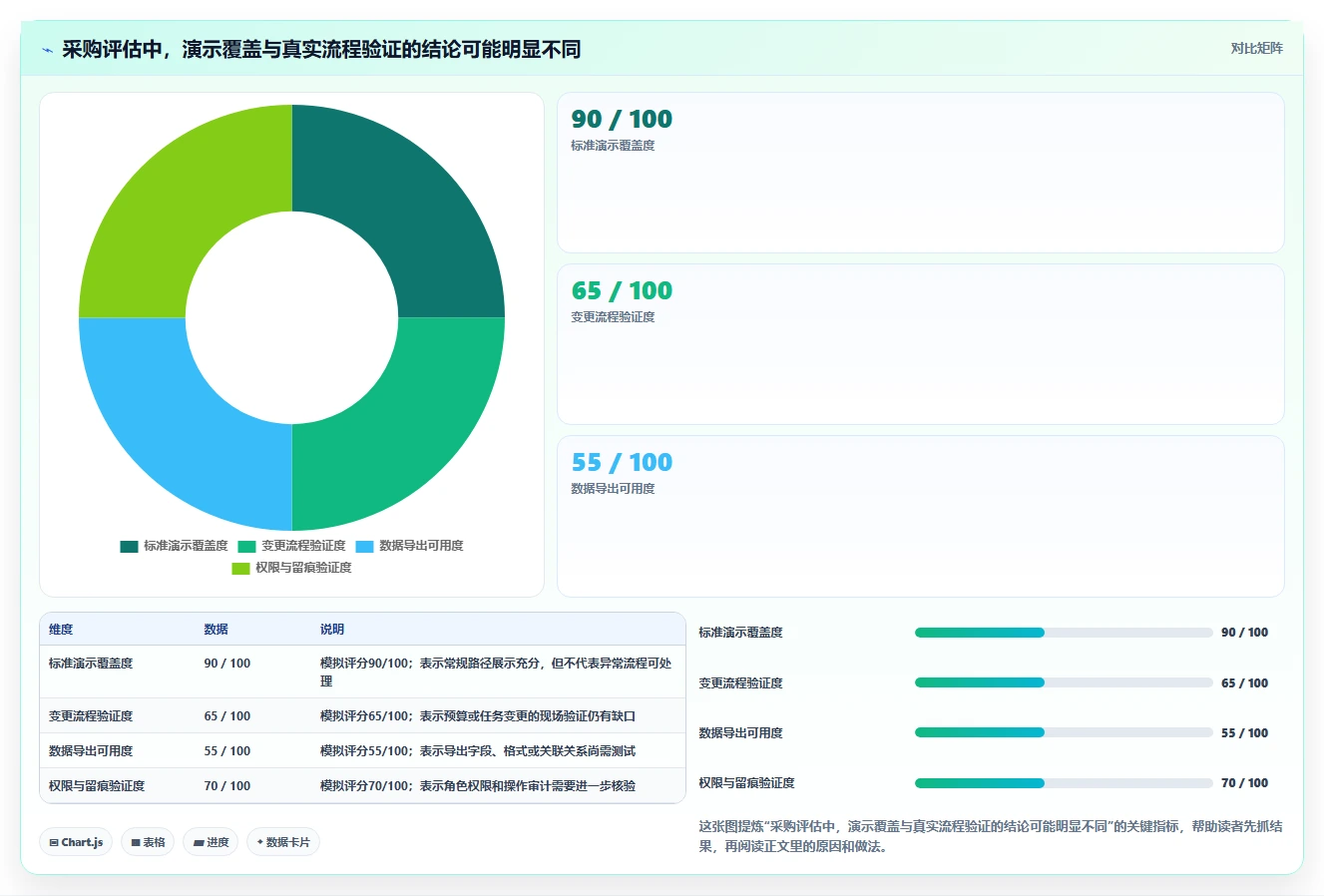Click the Chart.js tag chip

coord(76,842)
